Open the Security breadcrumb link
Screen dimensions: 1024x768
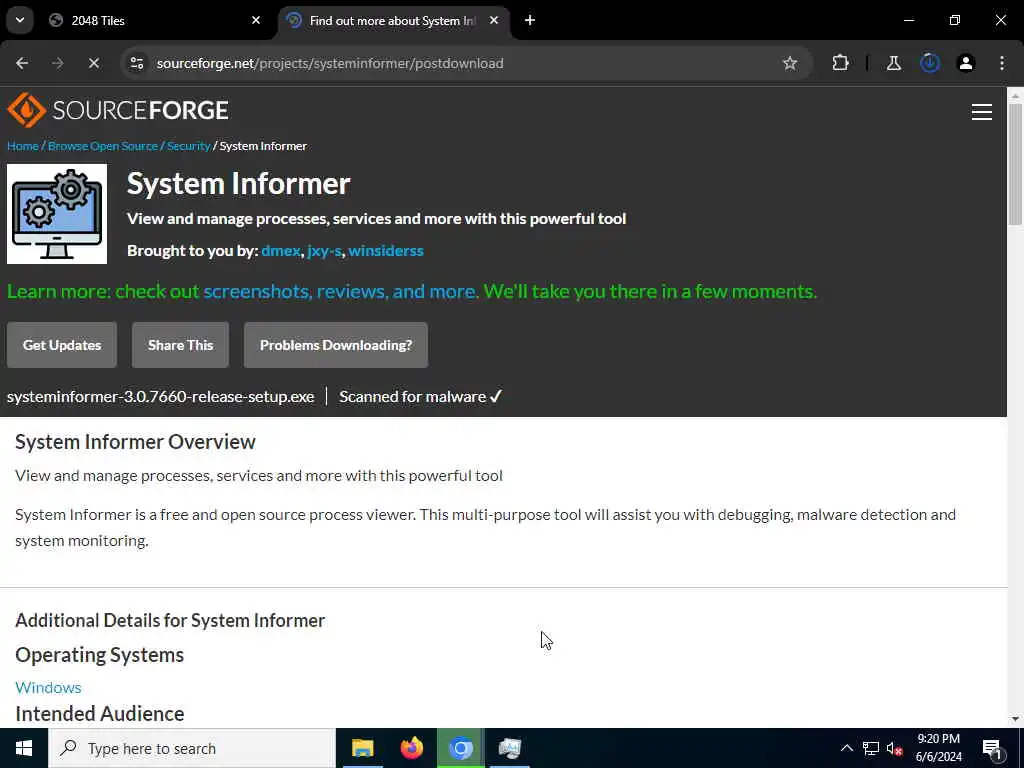click(x=189, y=146)
